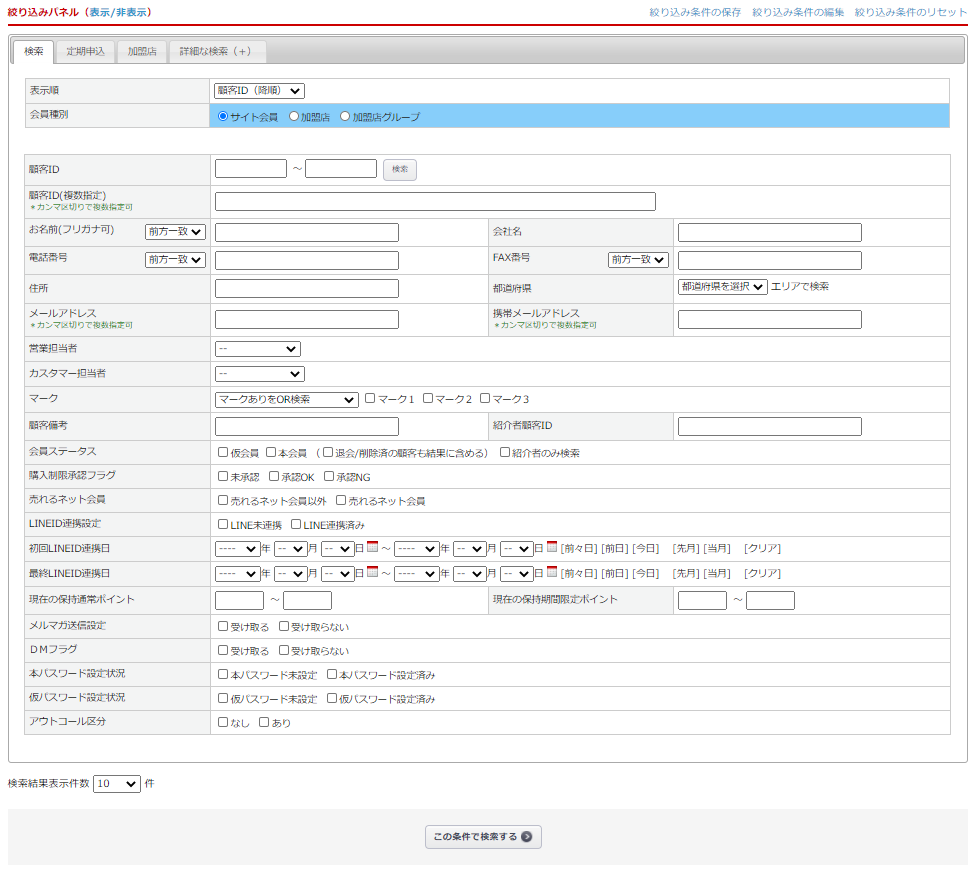Open the 検索結果表示件数 count dropdown
The width and height of the screenshot is (977, 872).
pyautogui.click(x=117, y=784)
